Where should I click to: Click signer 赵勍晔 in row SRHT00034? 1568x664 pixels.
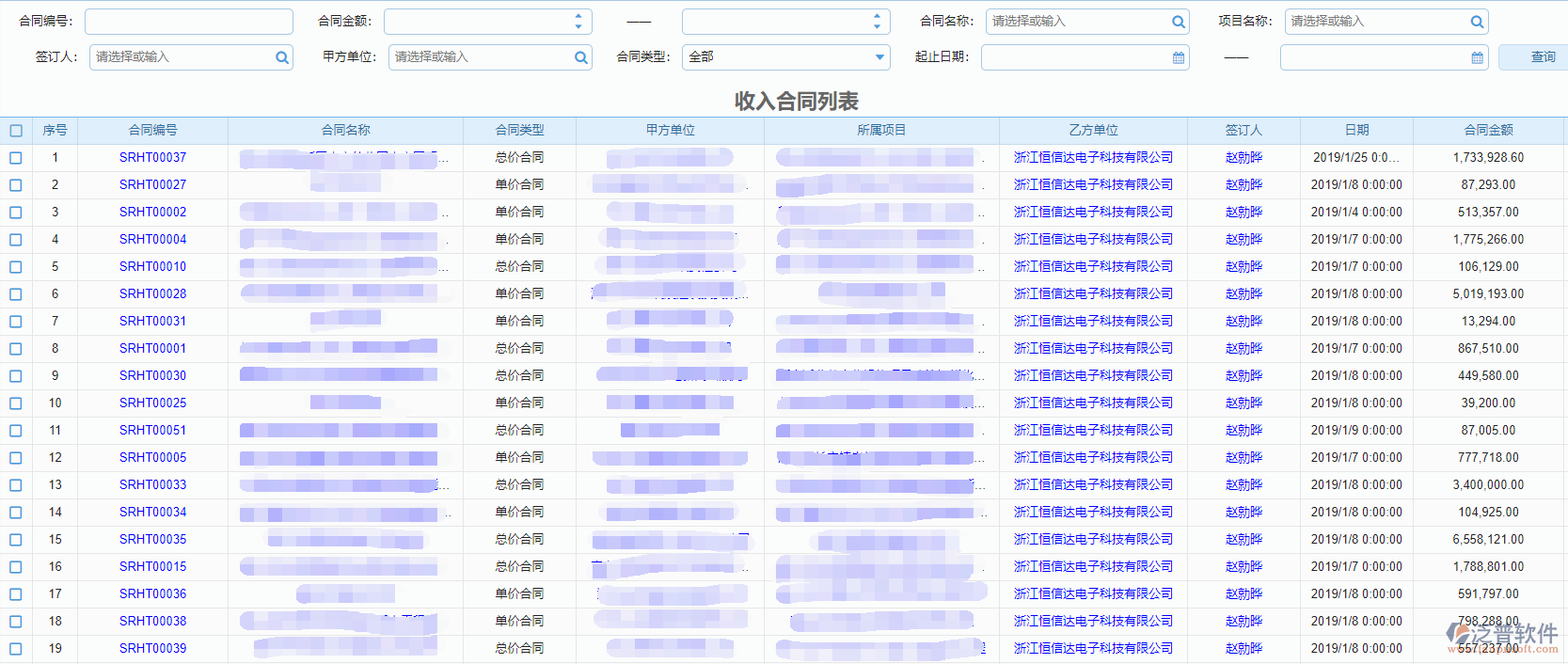pyautogui.click(x=1243, y=513)
